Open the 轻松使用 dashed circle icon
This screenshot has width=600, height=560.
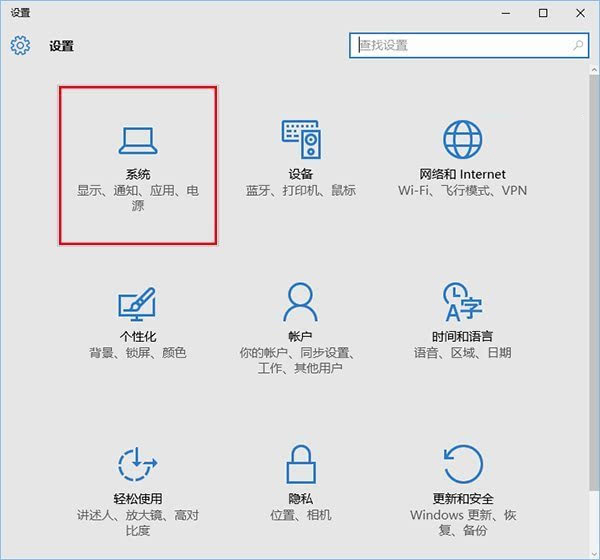point(138,464)
